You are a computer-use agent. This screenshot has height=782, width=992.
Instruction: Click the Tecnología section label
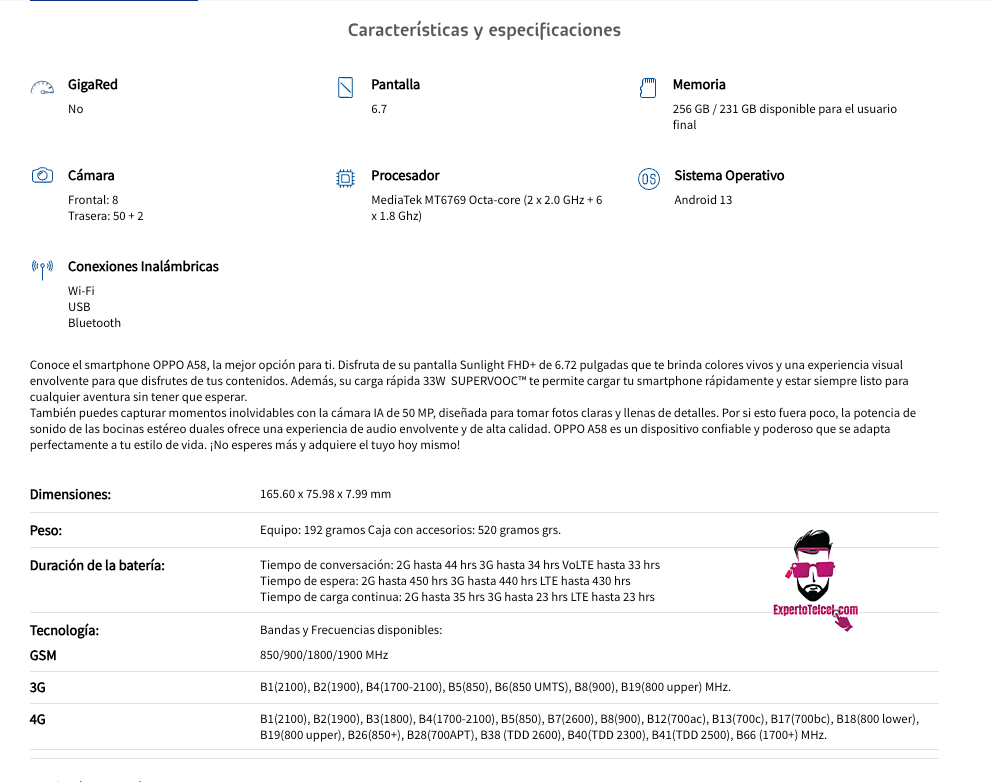point(64,631)
